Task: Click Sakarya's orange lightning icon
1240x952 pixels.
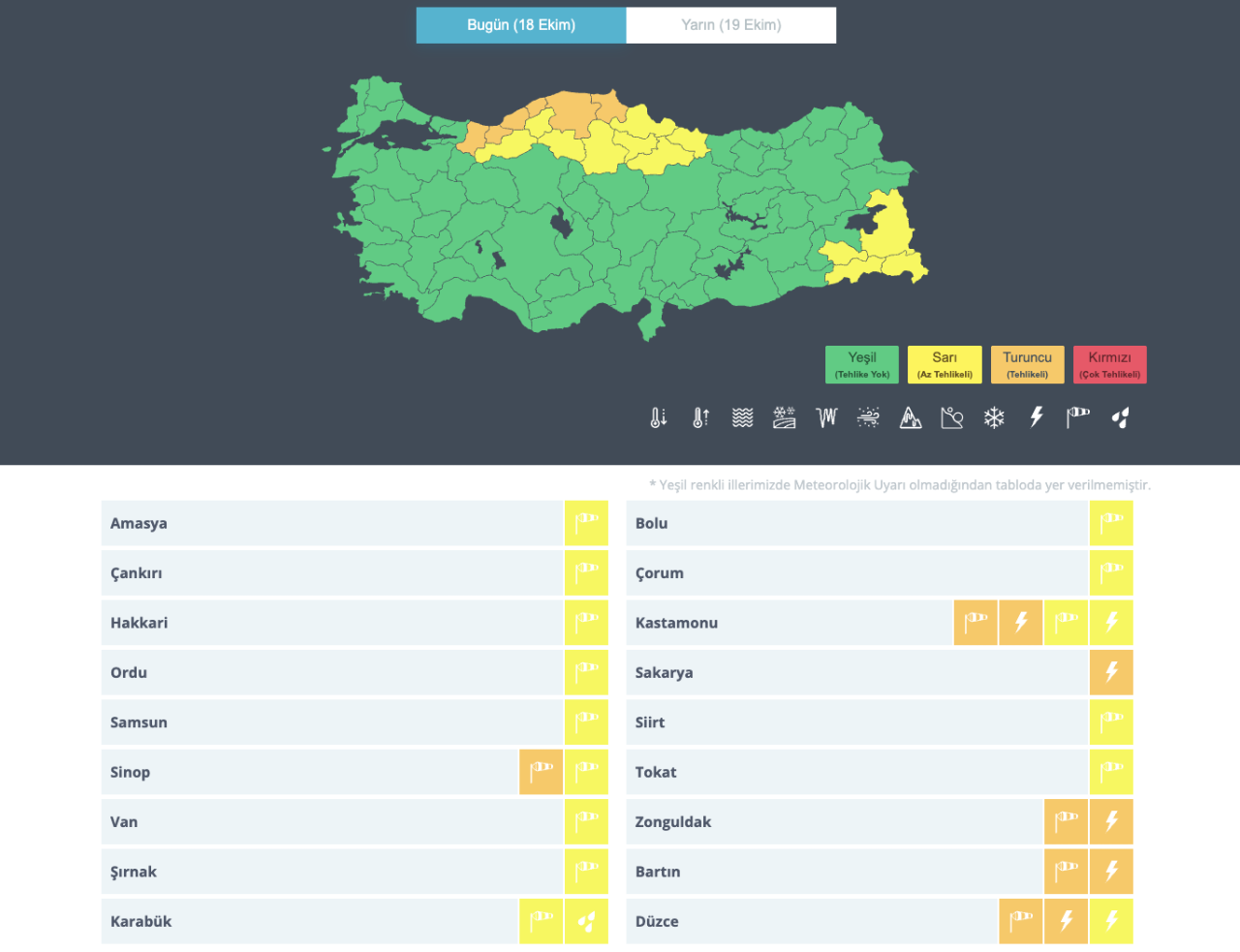Action: tap(1111, 672)
